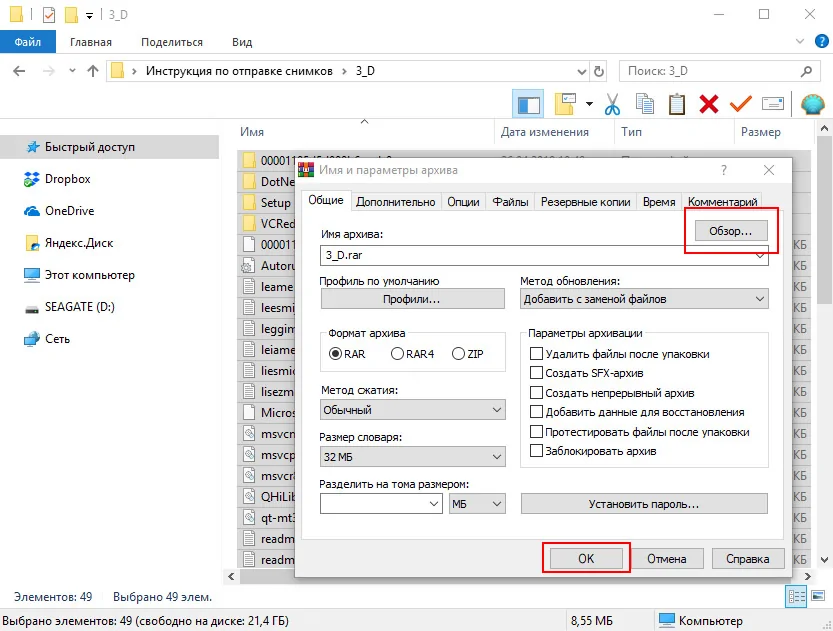833x631 pixels.
Task: Click the scissors Cut icon in toolbar
Action: (613, 104)
